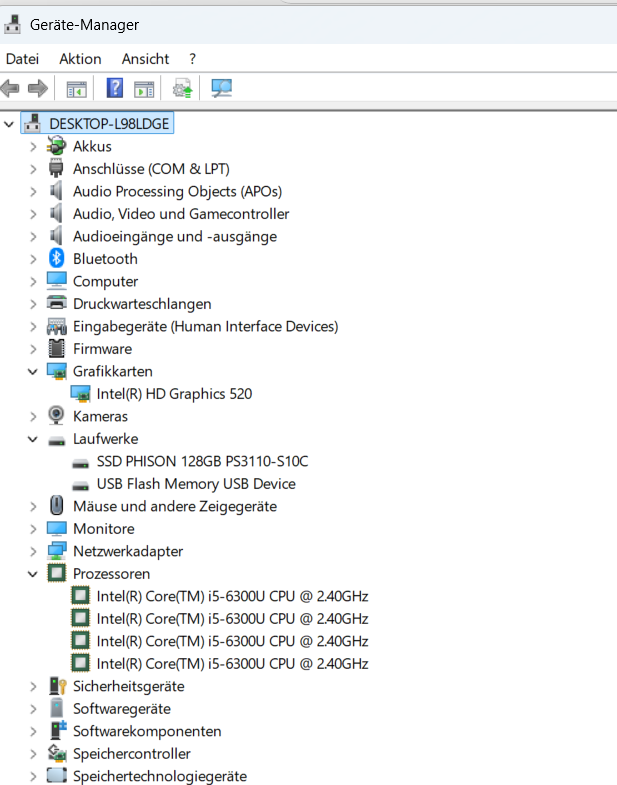Collapse the Laufwerke category arrow

click(x=33, y=439)
